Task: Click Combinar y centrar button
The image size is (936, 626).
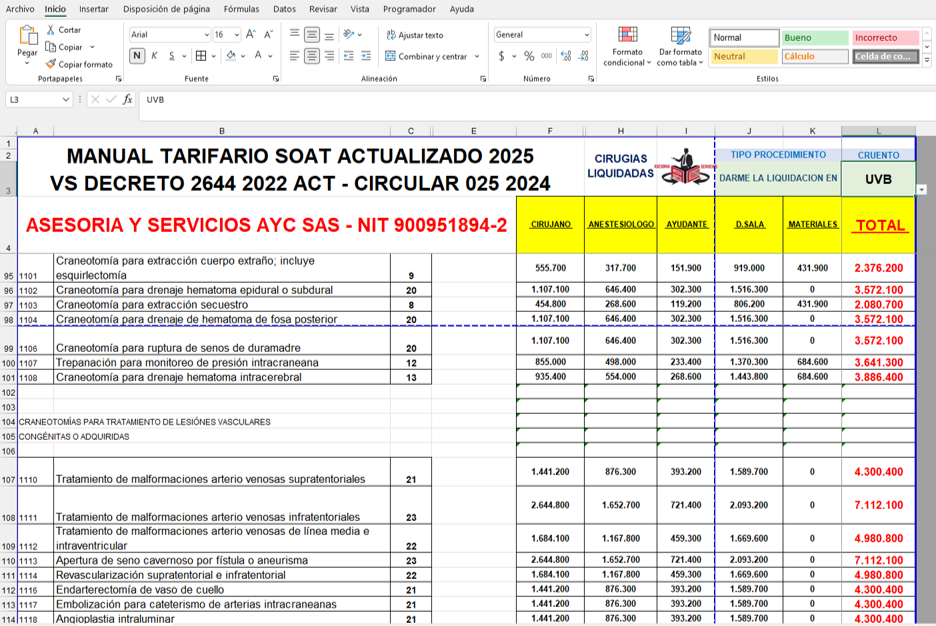Action: coord(426,56)
